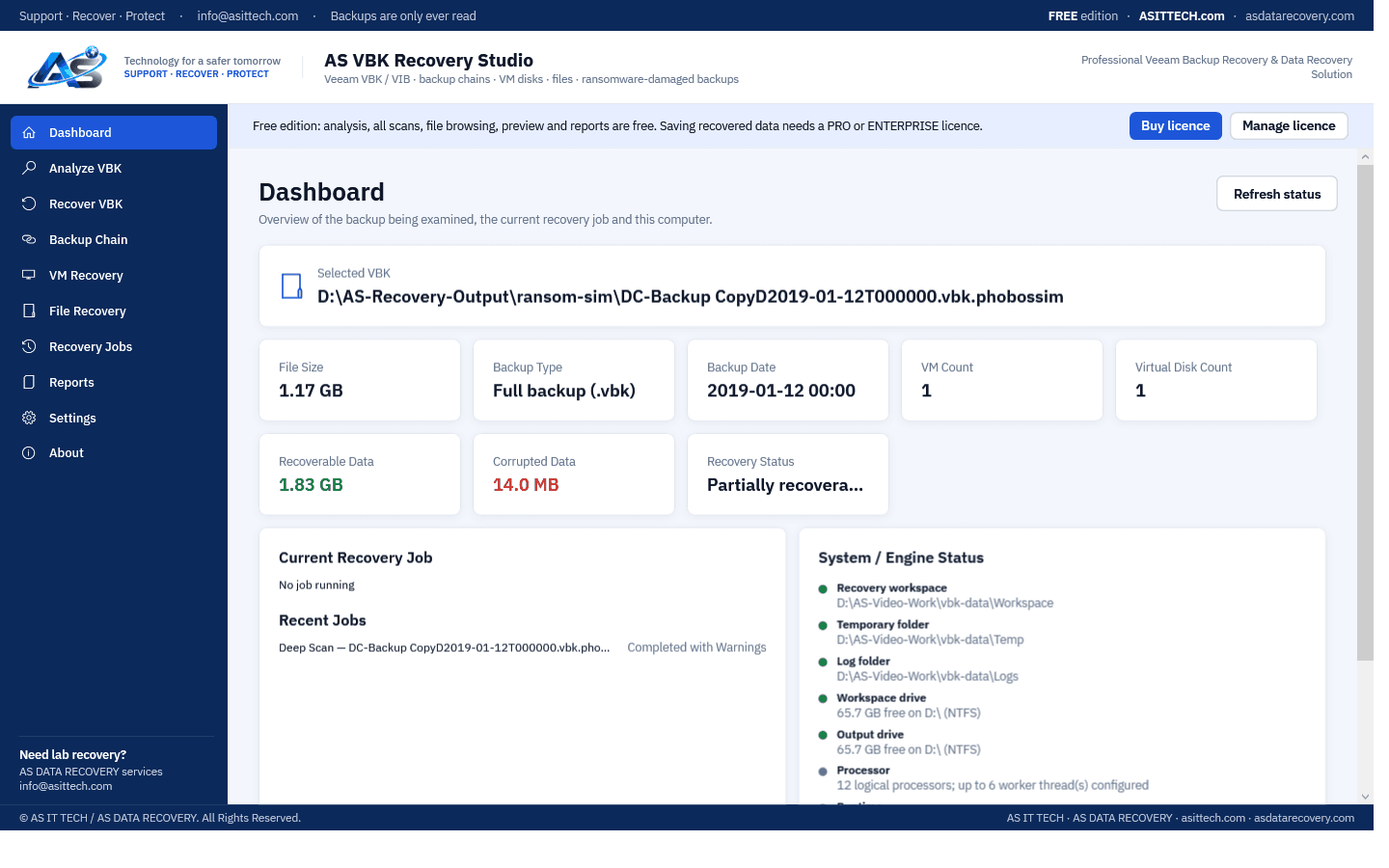Click the Log folder path text

point(927,676)
